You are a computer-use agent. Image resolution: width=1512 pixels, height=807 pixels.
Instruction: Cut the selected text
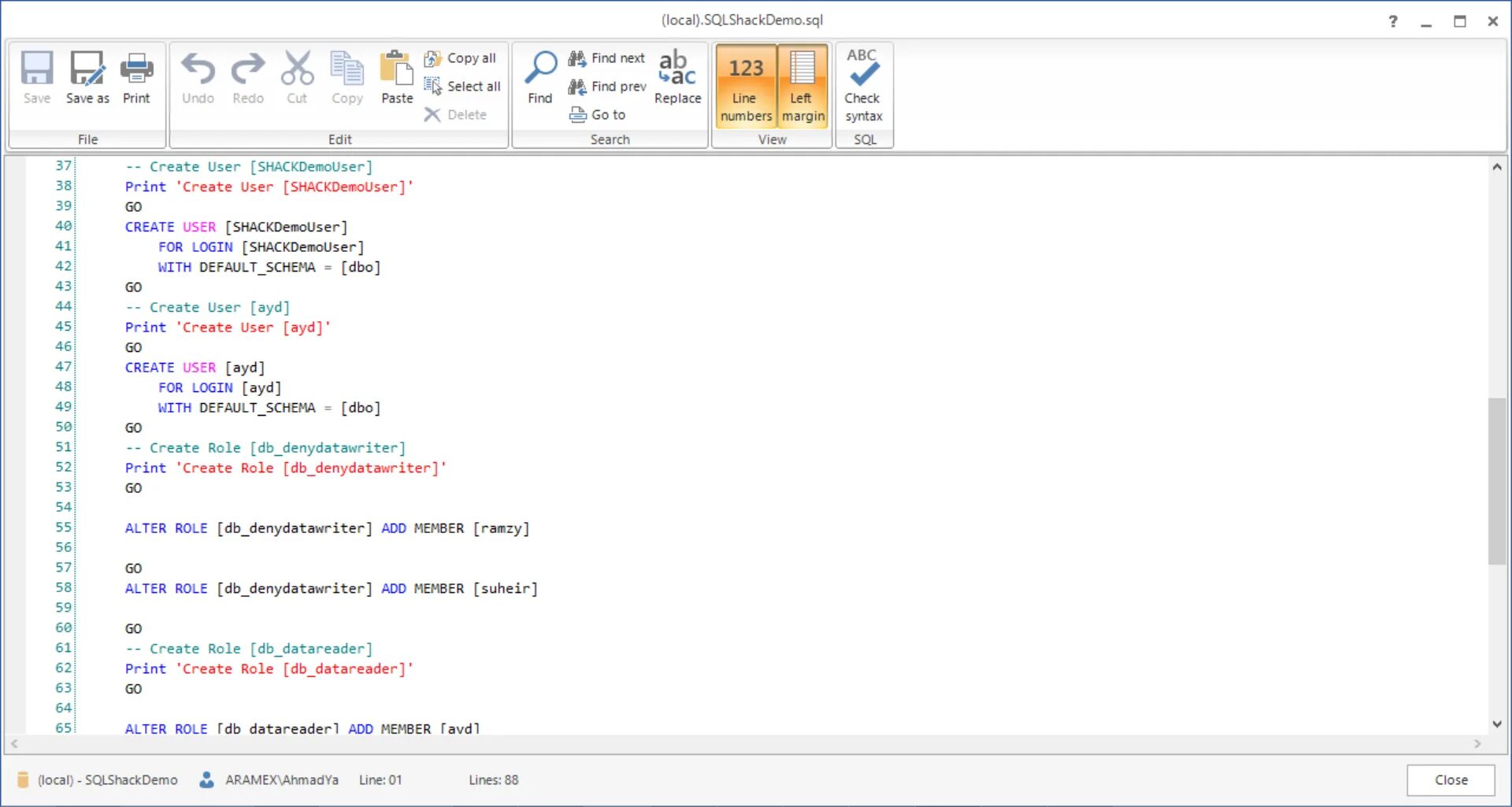click(x=297, y=77)
